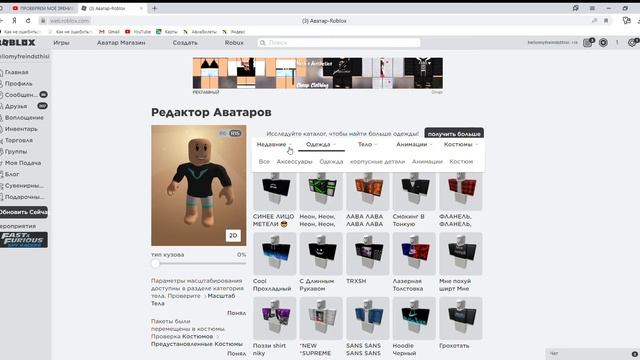Reload the page with the refresh icon
This screenshot has width=640, height=360.
point(28,20)
